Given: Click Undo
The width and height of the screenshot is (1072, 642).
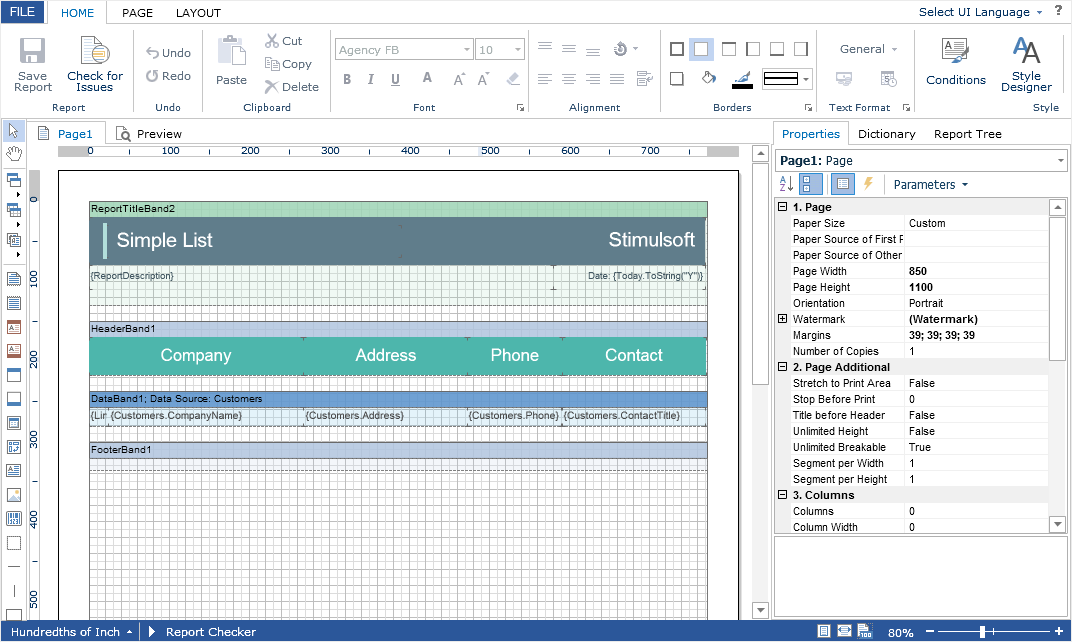Looking at the screenshot, I should [x=168, y=53].
